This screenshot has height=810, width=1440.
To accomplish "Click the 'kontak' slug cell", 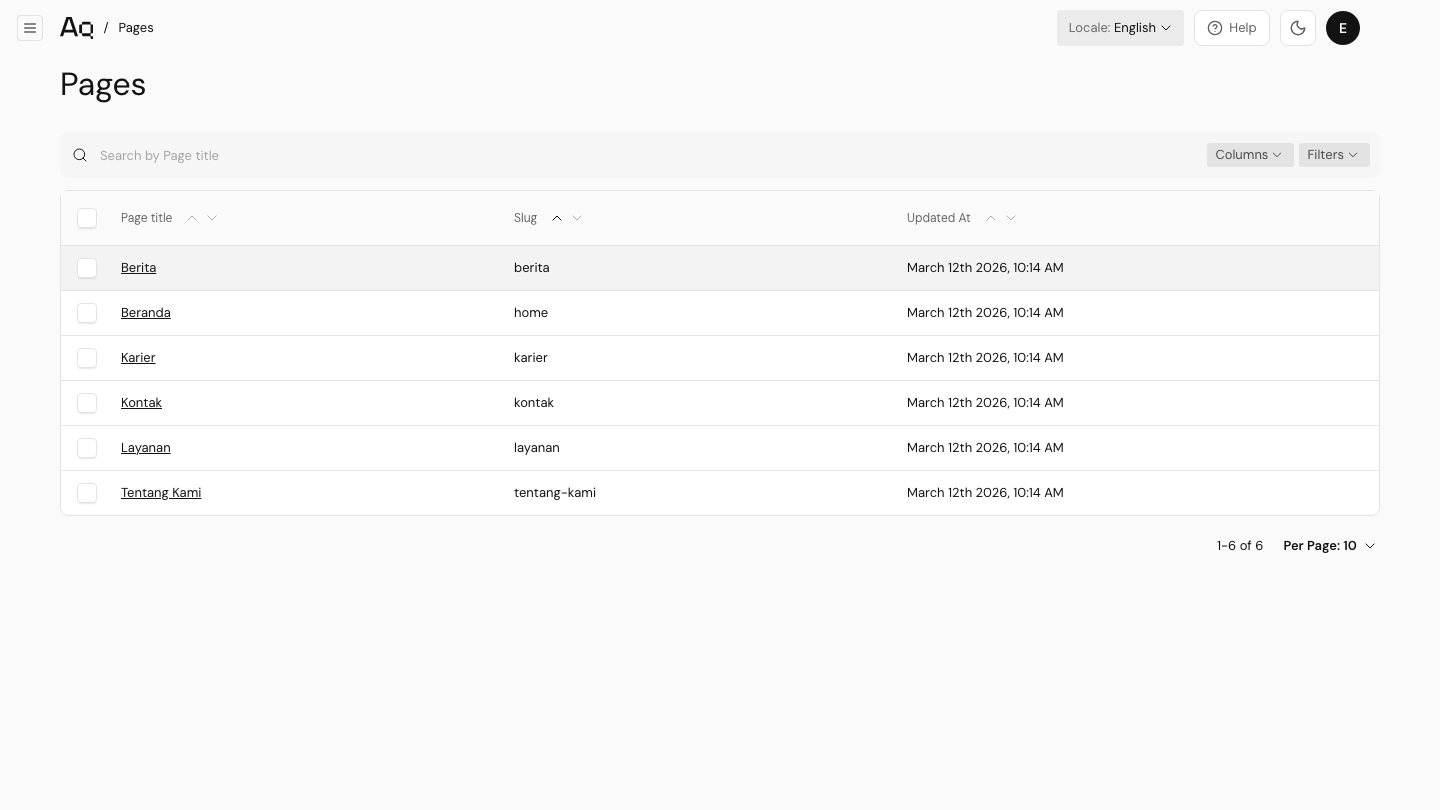I will (534, 403).
